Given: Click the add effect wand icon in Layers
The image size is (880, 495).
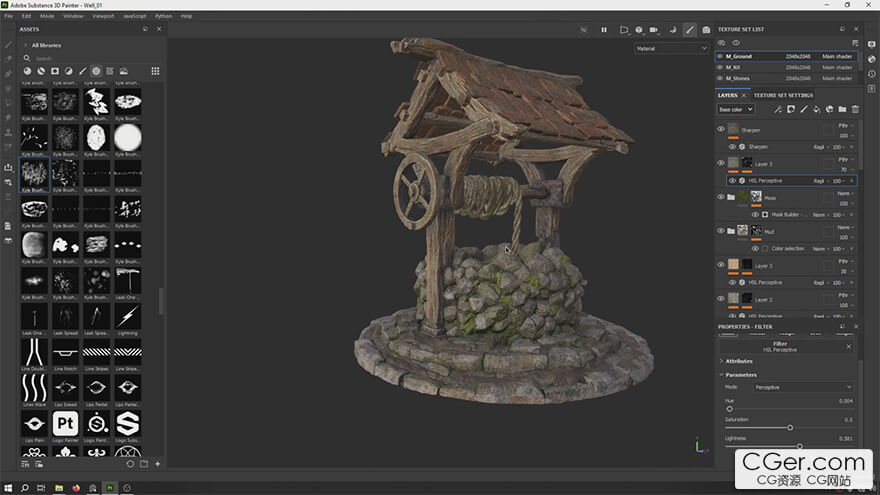Looking at the screenshot, I should coord(778,109).
